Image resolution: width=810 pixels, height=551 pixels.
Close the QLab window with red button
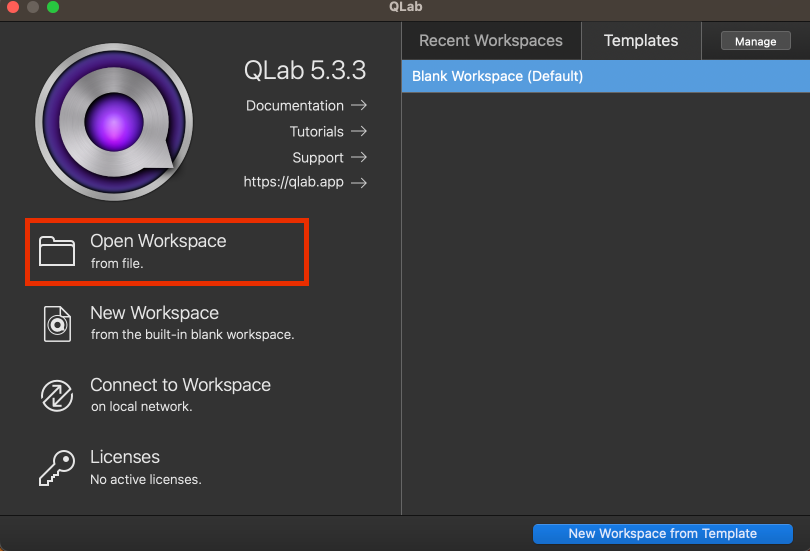click(13, 7)
